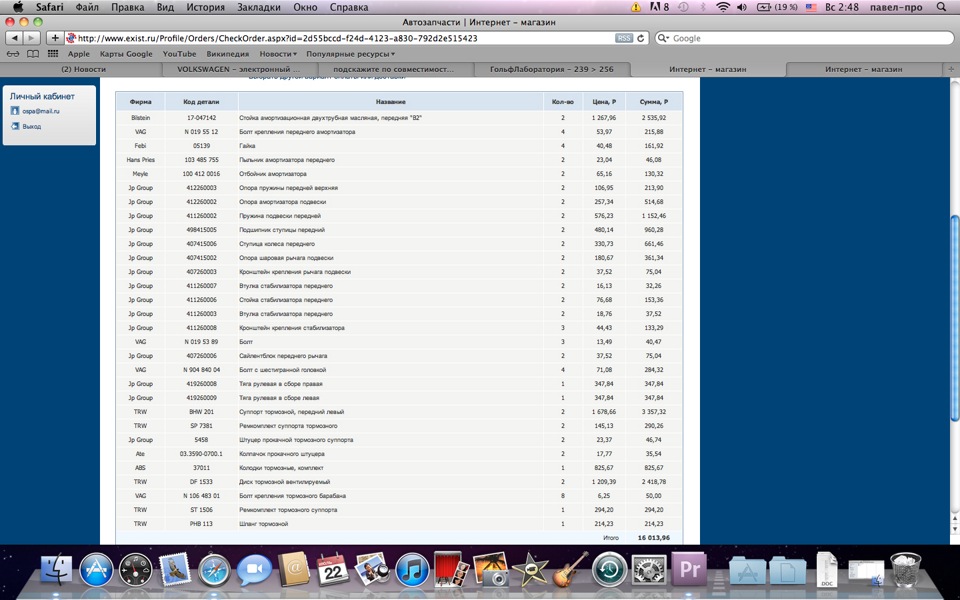Open the volume control in the menu bar
This screenshot has width=960, height=600.
741,7
